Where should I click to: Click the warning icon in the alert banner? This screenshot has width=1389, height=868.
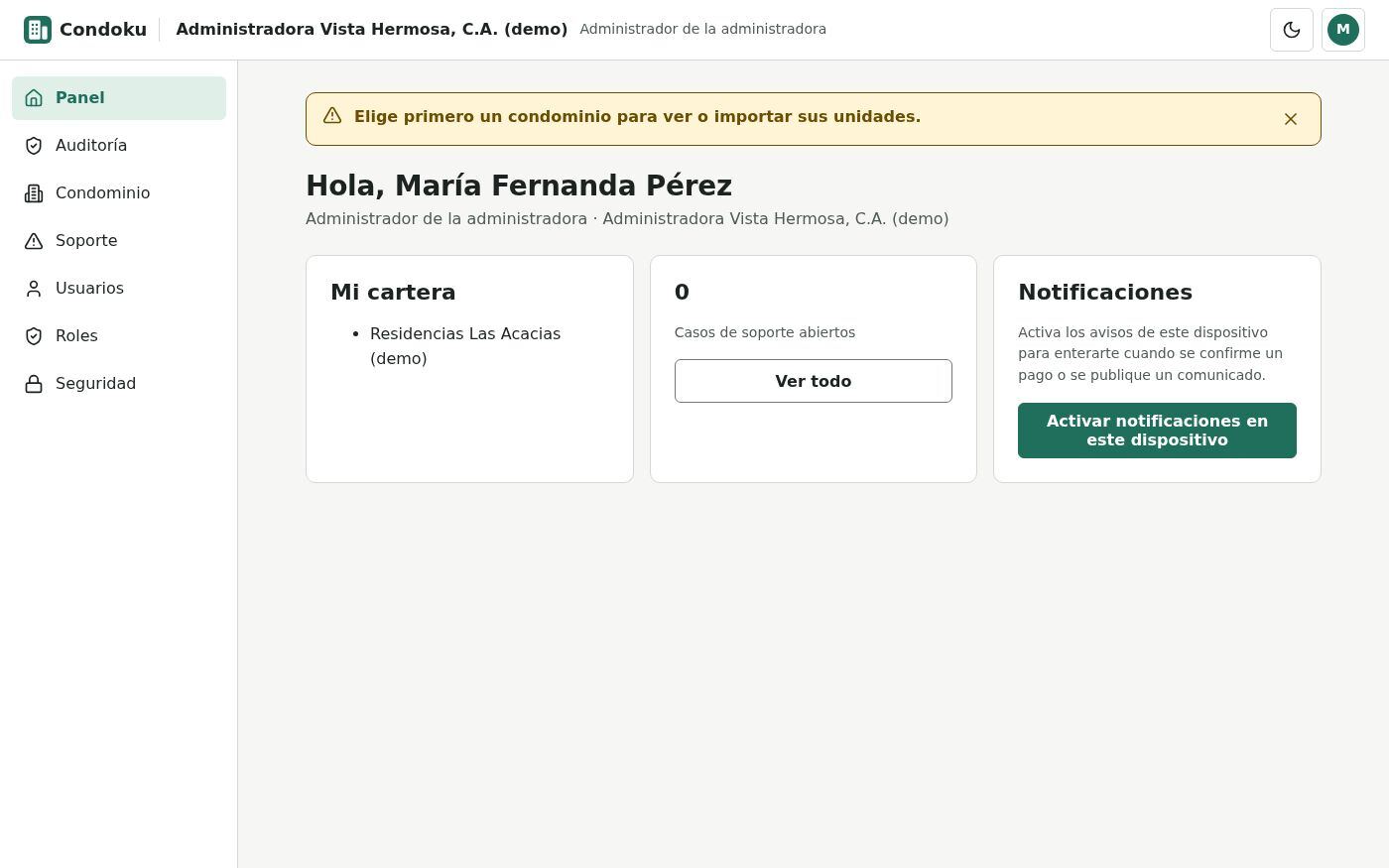pos(332,116)
